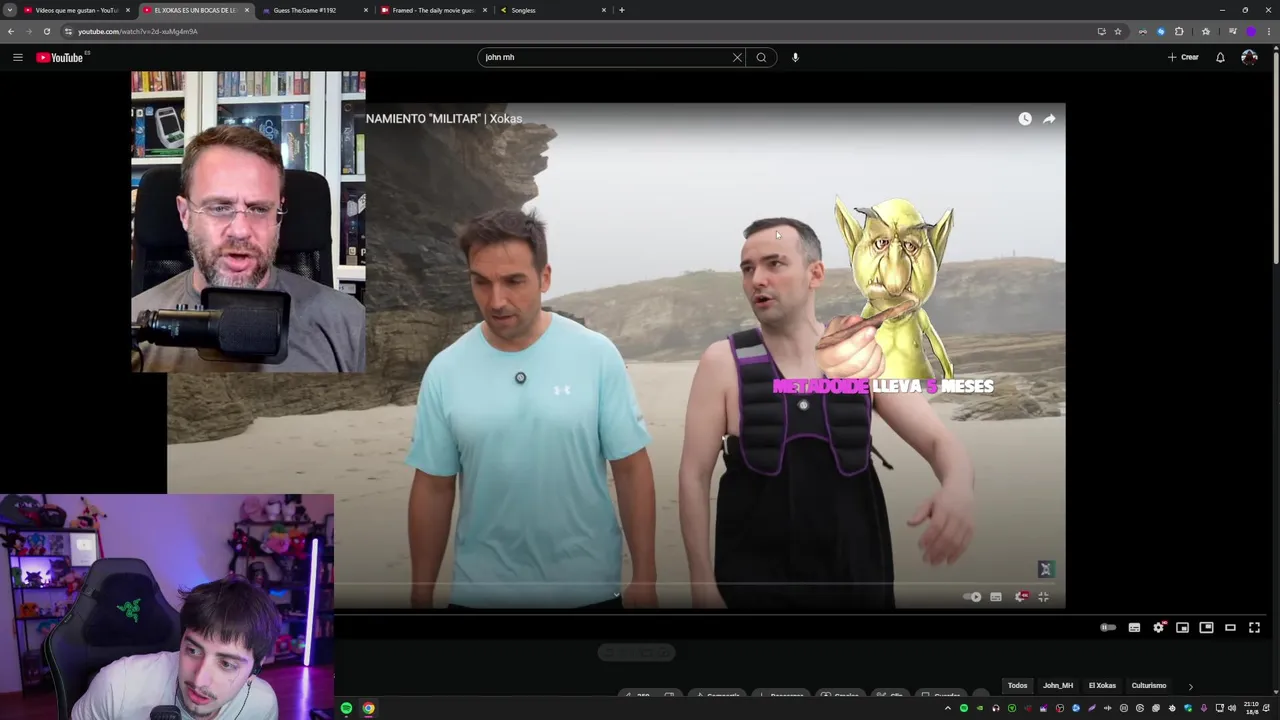Bookmark this page with star icon
Image resolution: width=1280 pixels, height=720 pixels.
[1118, 31]
